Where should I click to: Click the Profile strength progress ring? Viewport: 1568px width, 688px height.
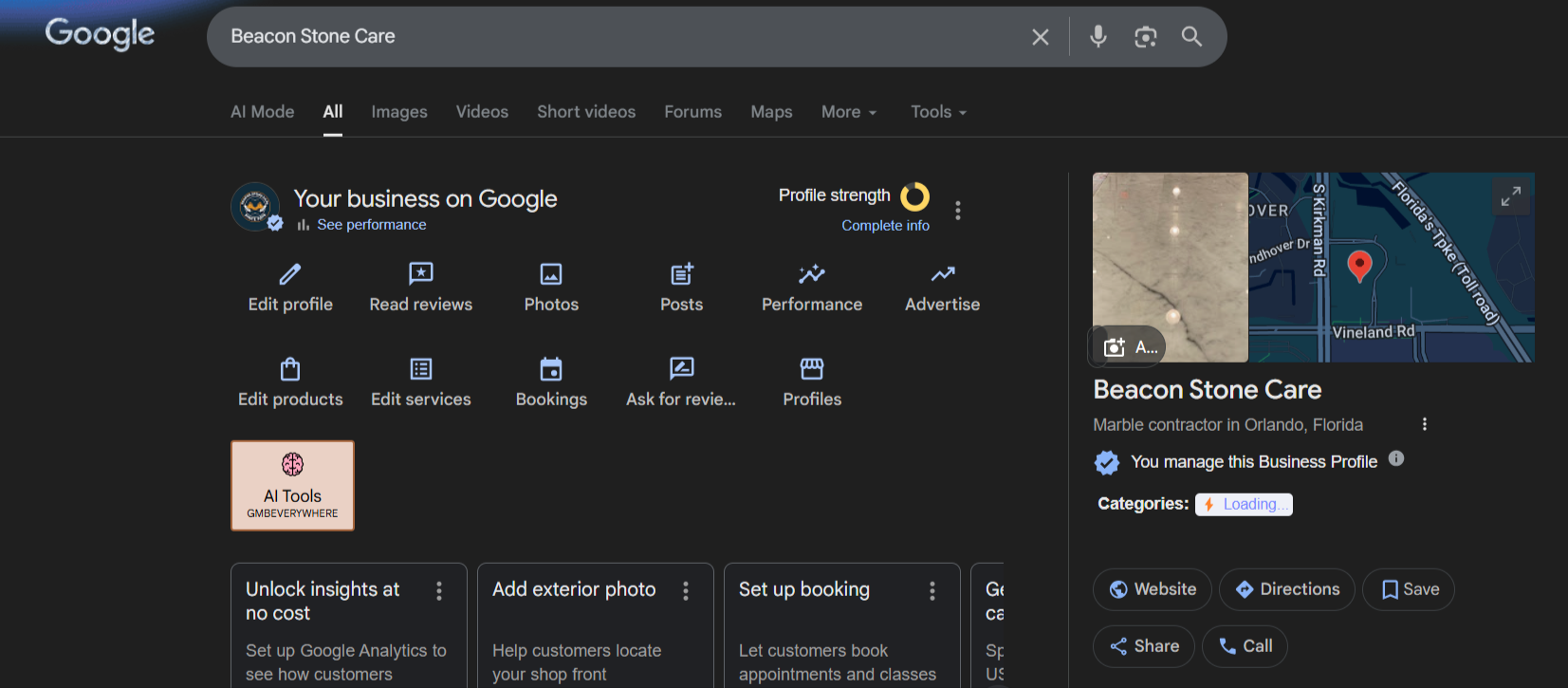(914, 196)
